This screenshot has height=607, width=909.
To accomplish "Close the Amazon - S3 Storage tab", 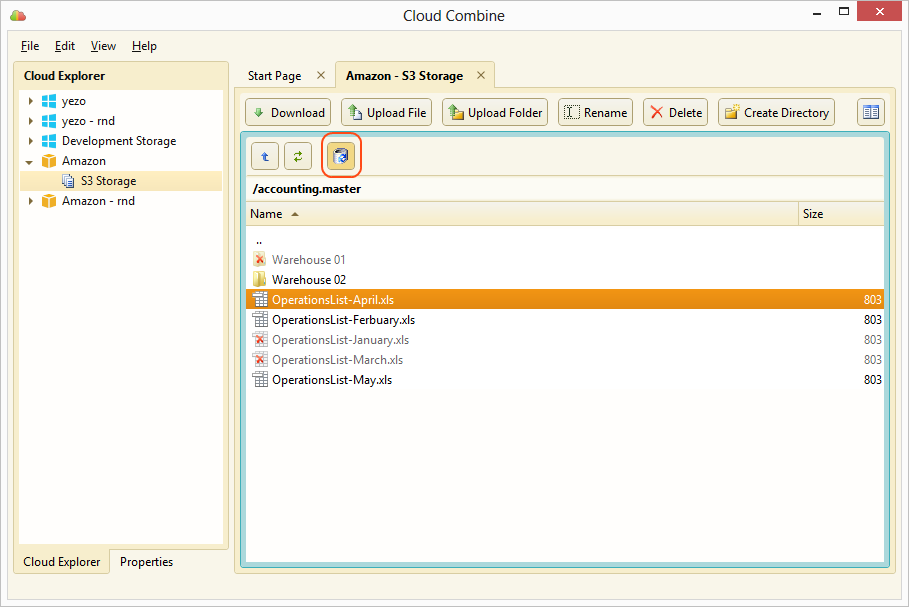I will coord(481,75).
